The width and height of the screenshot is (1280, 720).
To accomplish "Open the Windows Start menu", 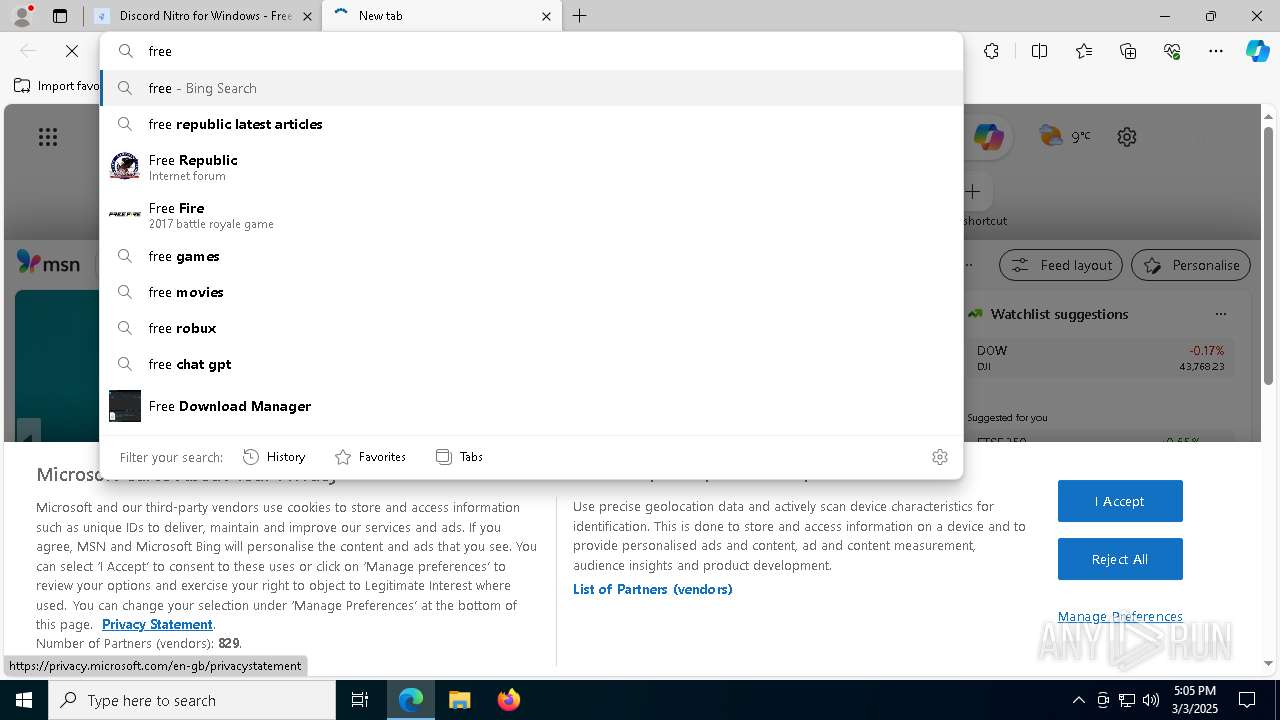I will point(24,700).
